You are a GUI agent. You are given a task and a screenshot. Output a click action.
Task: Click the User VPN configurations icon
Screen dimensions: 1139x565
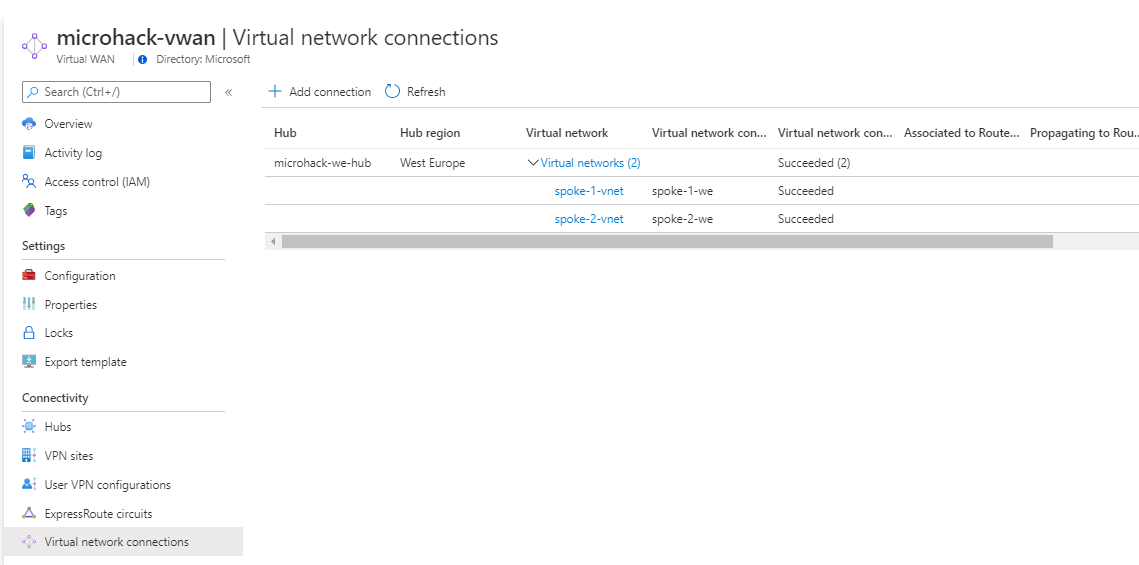29,484
